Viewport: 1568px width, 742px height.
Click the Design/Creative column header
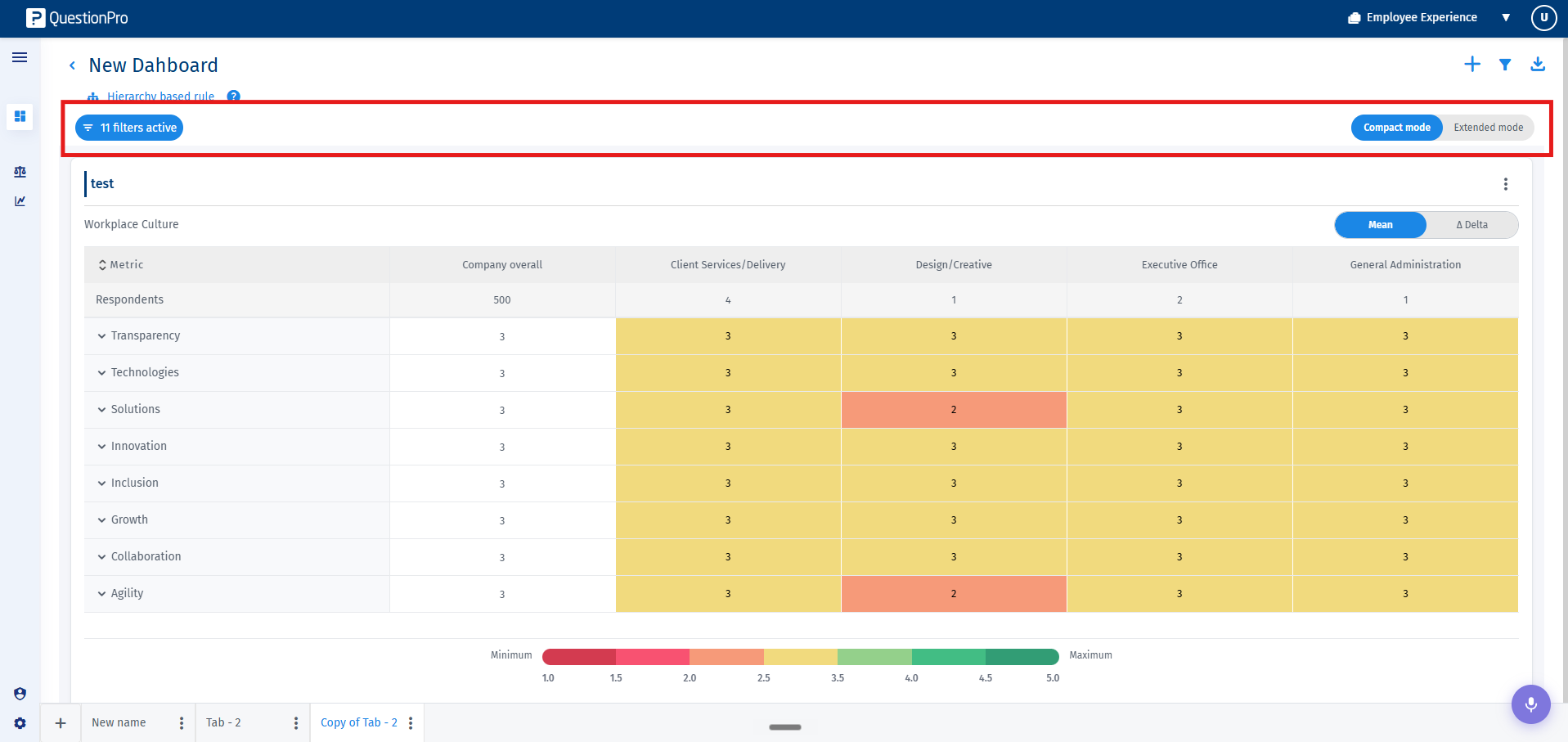coord(954,265)
